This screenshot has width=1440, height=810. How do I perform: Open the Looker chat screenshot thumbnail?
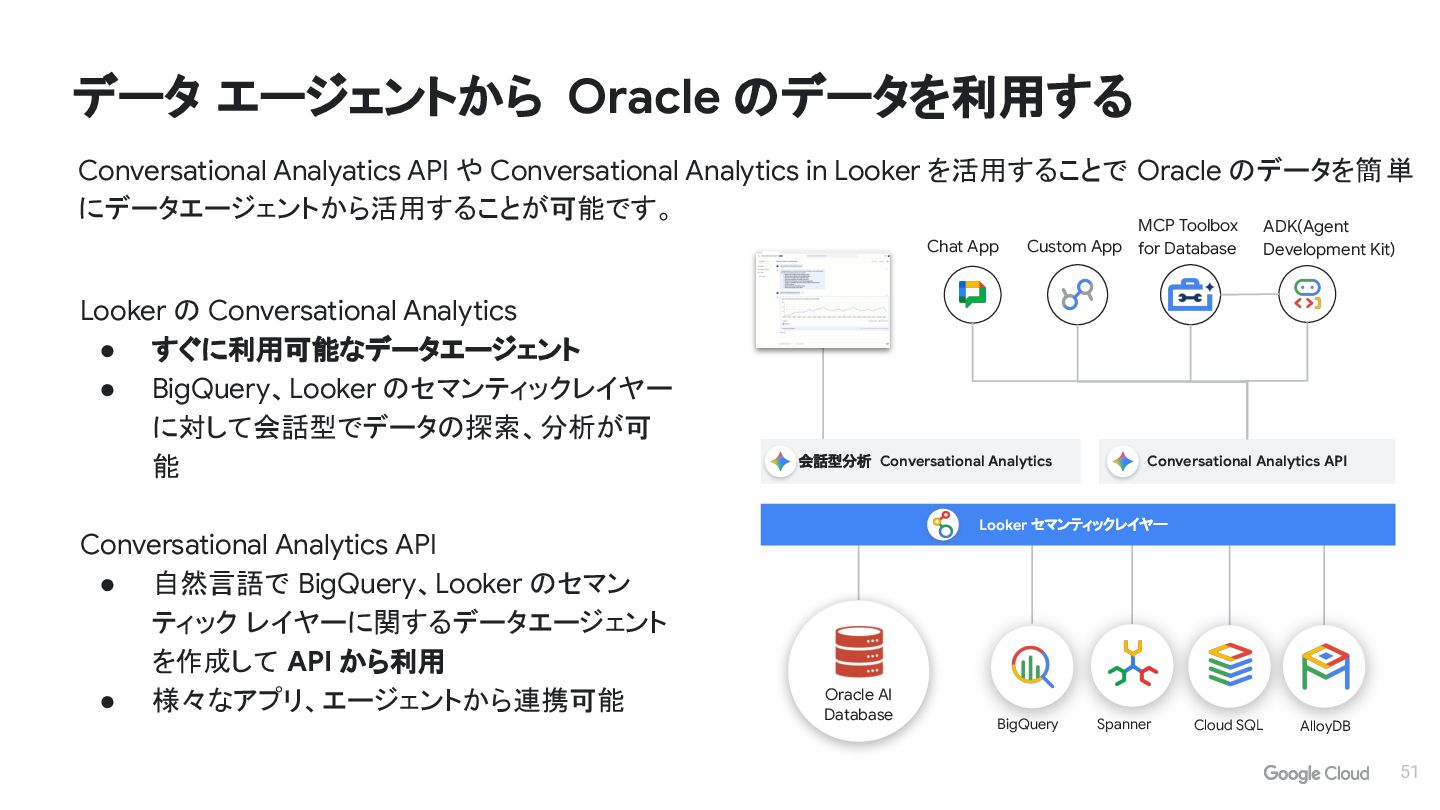coord(823,299)
